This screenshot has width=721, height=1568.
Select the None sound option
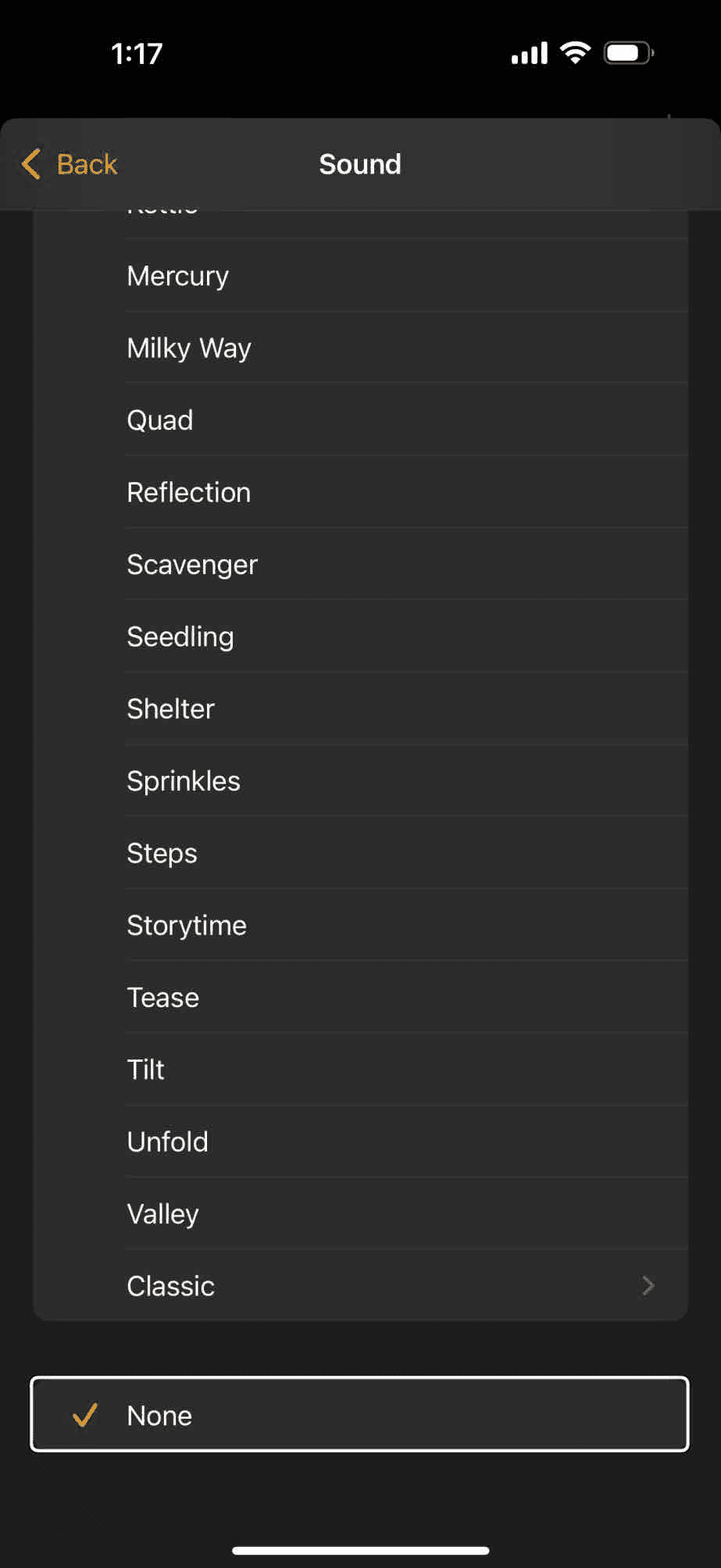(359, 1415)
